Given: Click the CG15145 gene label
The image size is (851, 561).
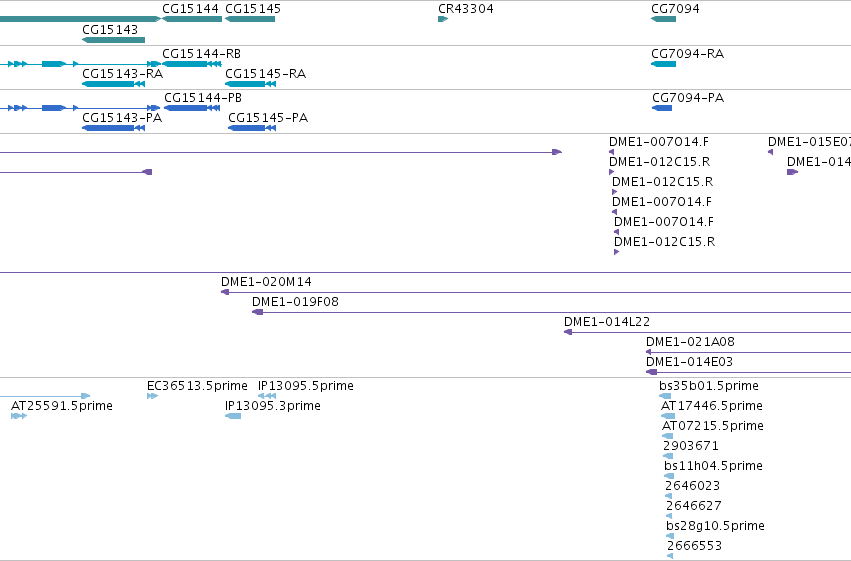Looking at the screenshot, I should (x=253, y=9).
